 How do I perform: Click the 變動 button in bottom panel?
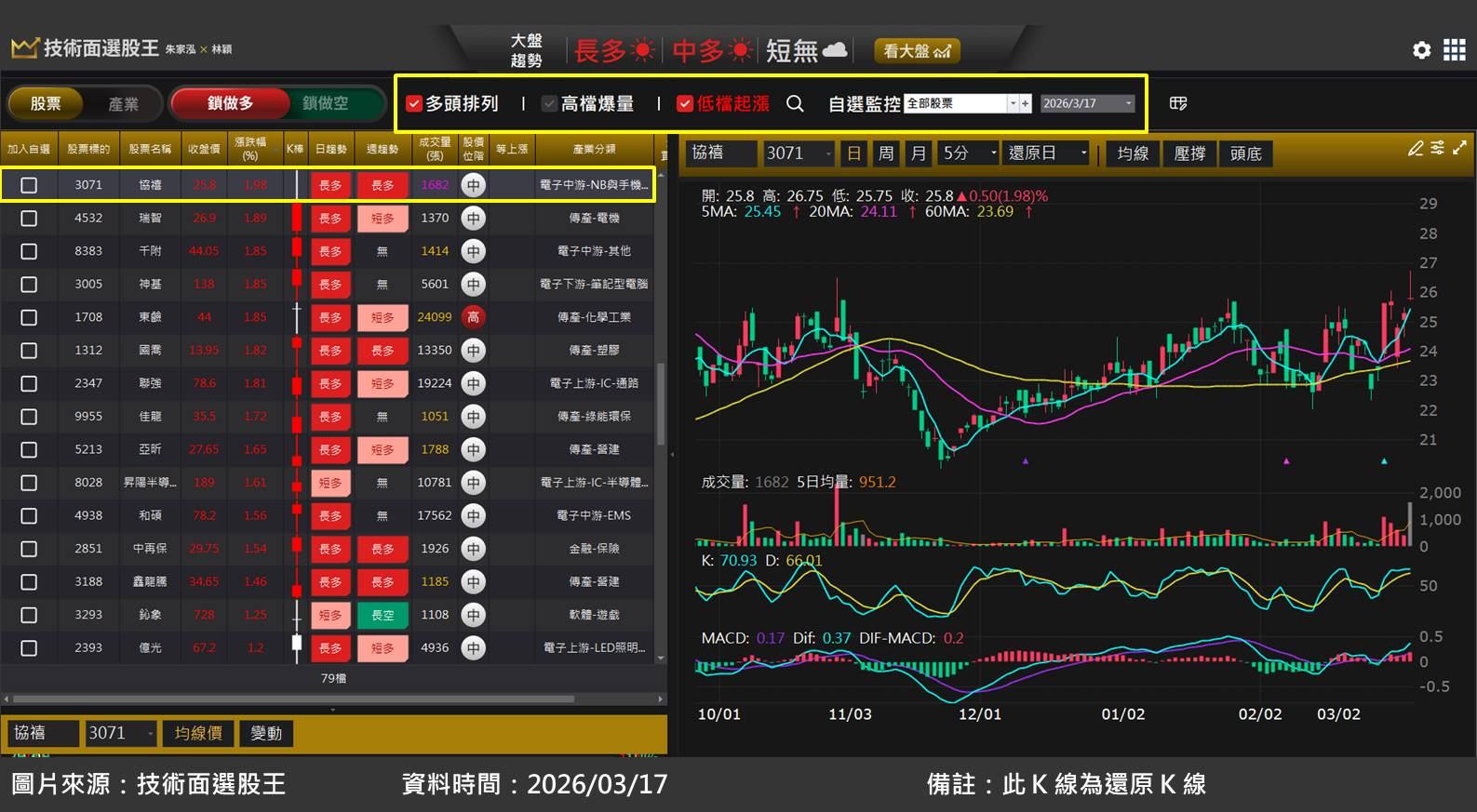(266, 733)
